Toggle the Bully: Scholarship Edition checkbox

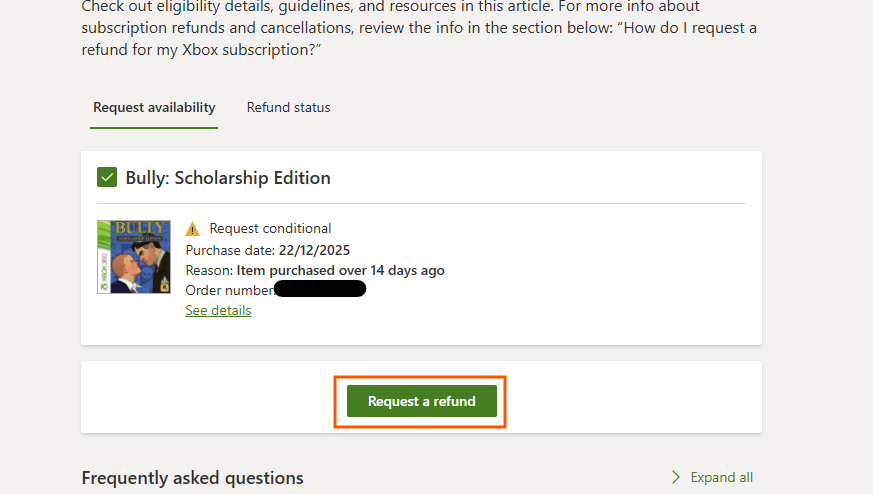[x=107, y=178]
